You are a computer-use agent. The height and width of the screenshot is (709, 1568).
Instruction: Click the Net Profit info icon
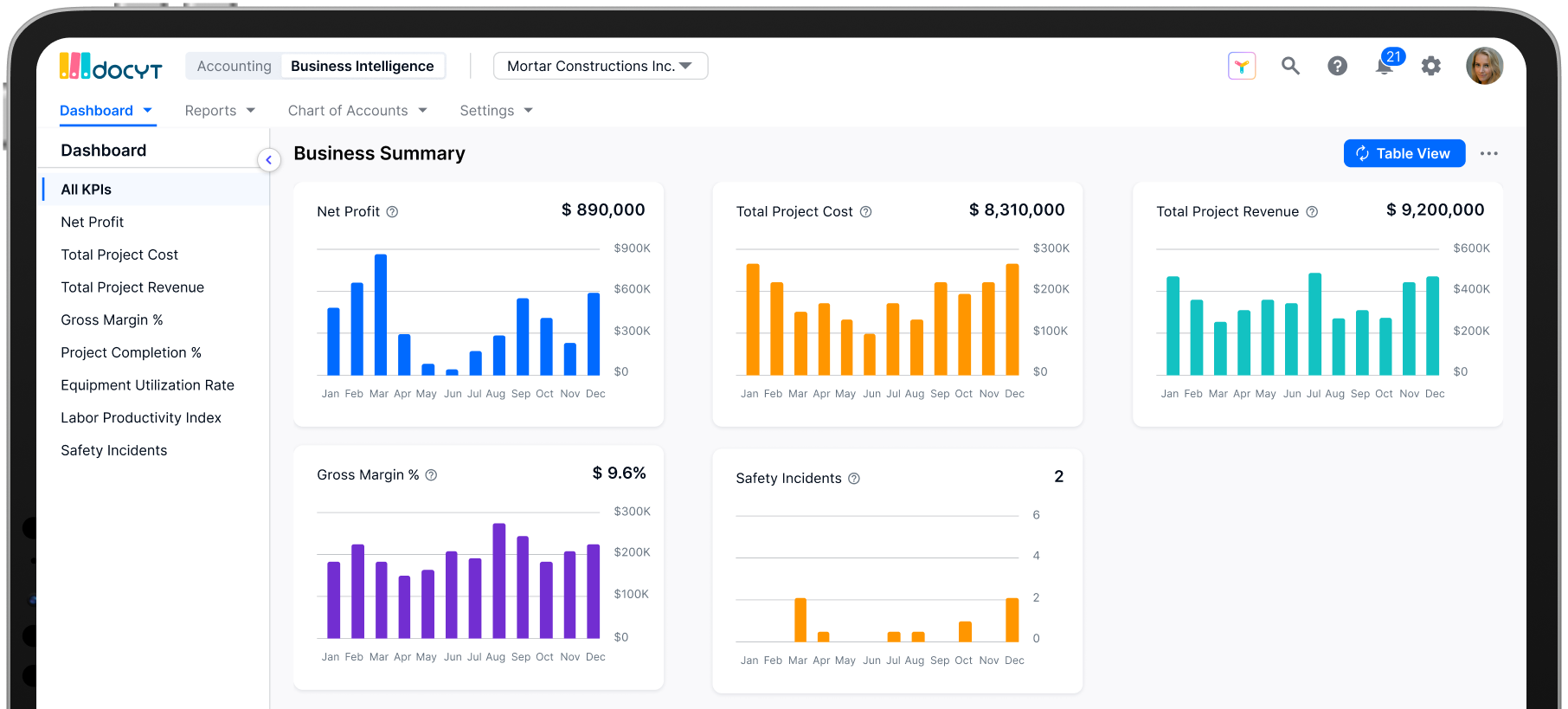[x=392, y=212]
